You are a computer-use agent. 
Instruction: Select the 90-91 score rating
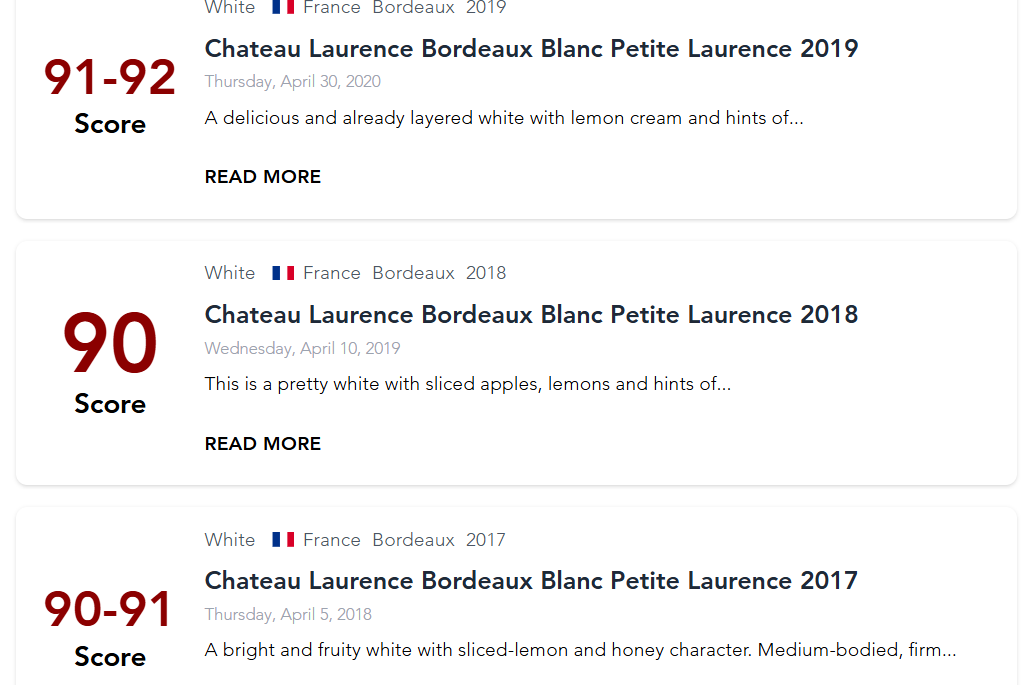pyautogui.click(x=109, y=610)
